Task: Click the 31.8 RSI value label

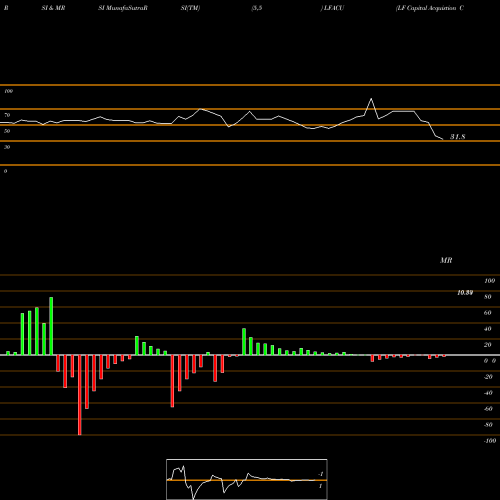Action: pos(458,137)
